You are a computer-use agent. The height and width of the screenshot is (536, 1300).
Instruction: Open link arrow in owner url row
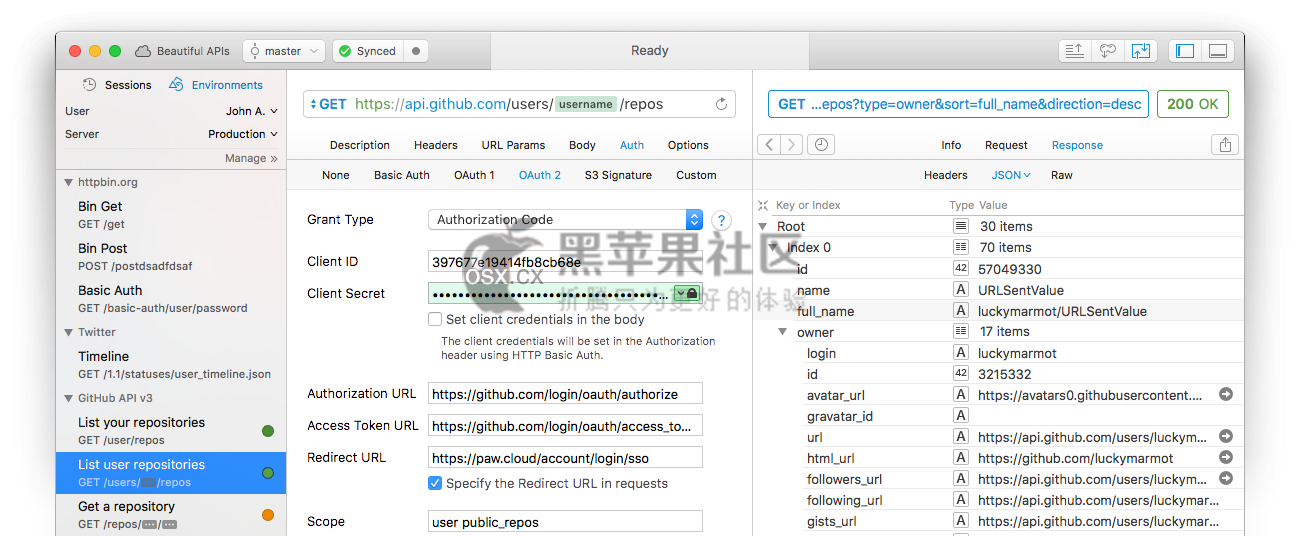click(1225, 437)
